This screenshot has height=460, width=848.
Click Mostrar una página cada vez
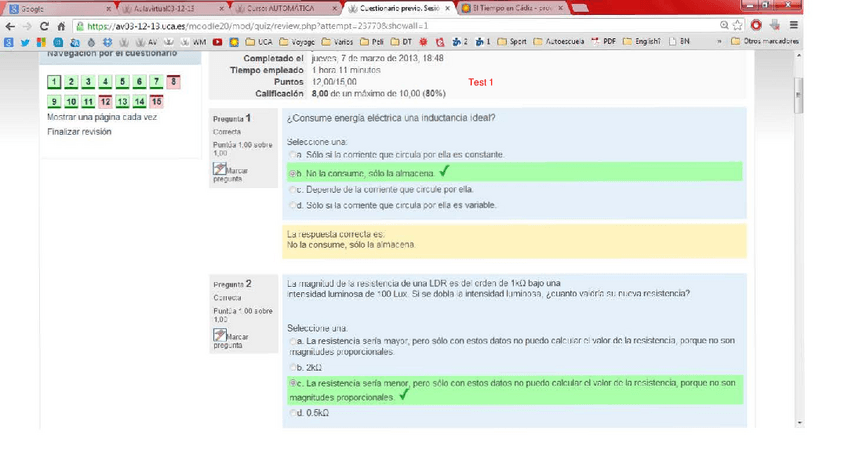point(101,117)
